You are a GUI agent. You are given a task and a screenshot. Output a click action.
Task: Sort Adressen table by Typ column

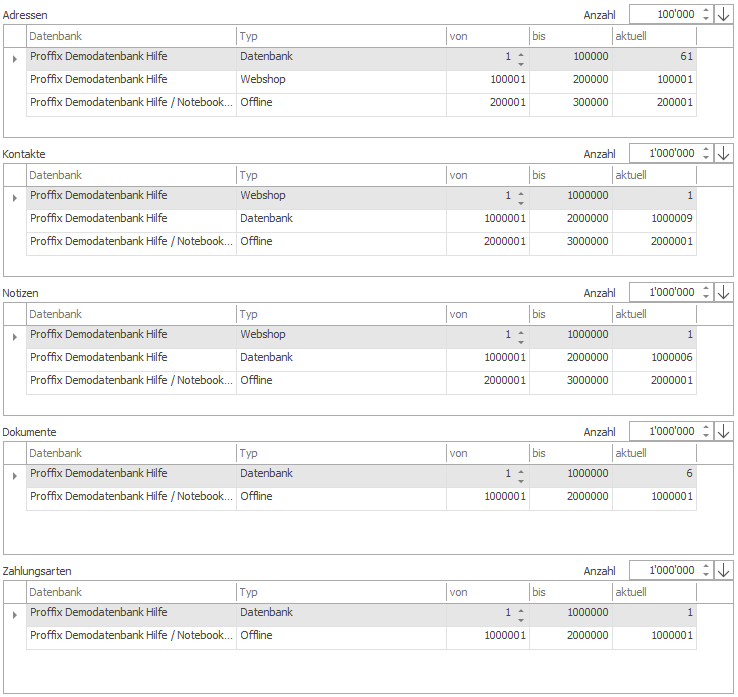pos(341,36)
